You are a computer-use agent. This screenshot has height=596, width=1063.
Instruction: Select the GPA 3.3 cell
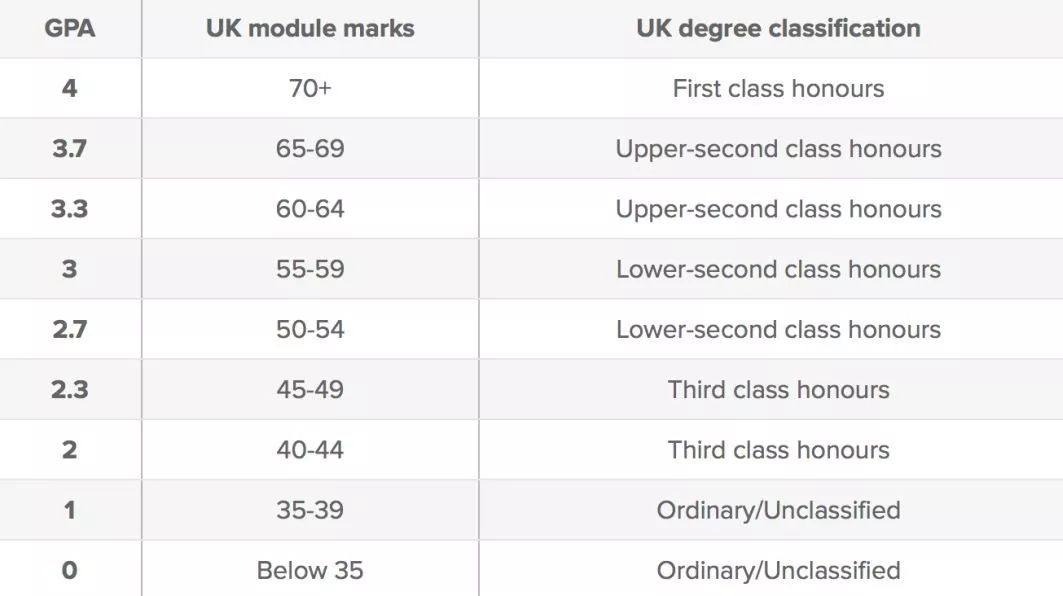tap(70, 209)
